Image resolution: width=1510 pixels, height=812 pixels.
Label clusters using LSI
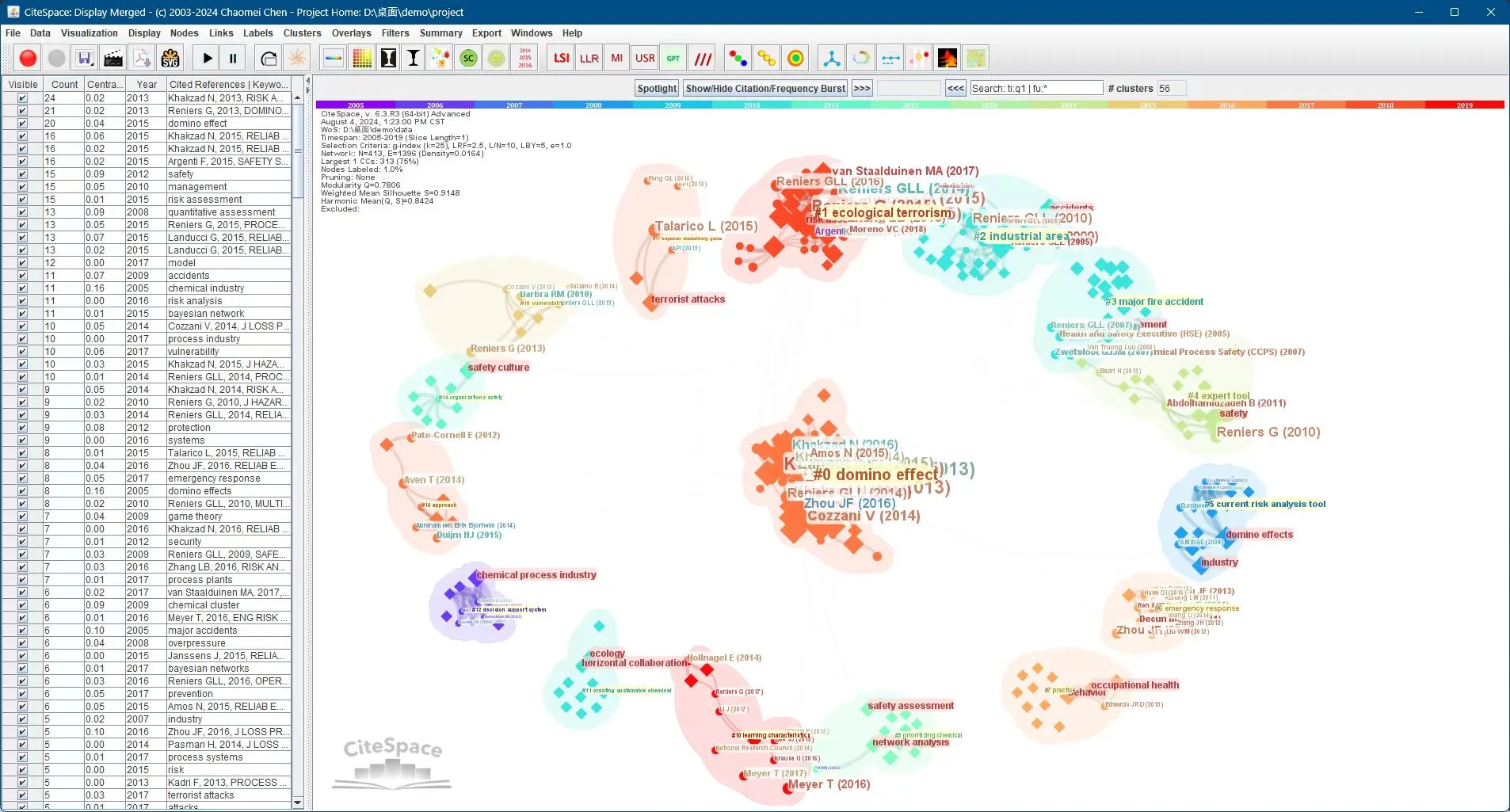pos(562,58)
